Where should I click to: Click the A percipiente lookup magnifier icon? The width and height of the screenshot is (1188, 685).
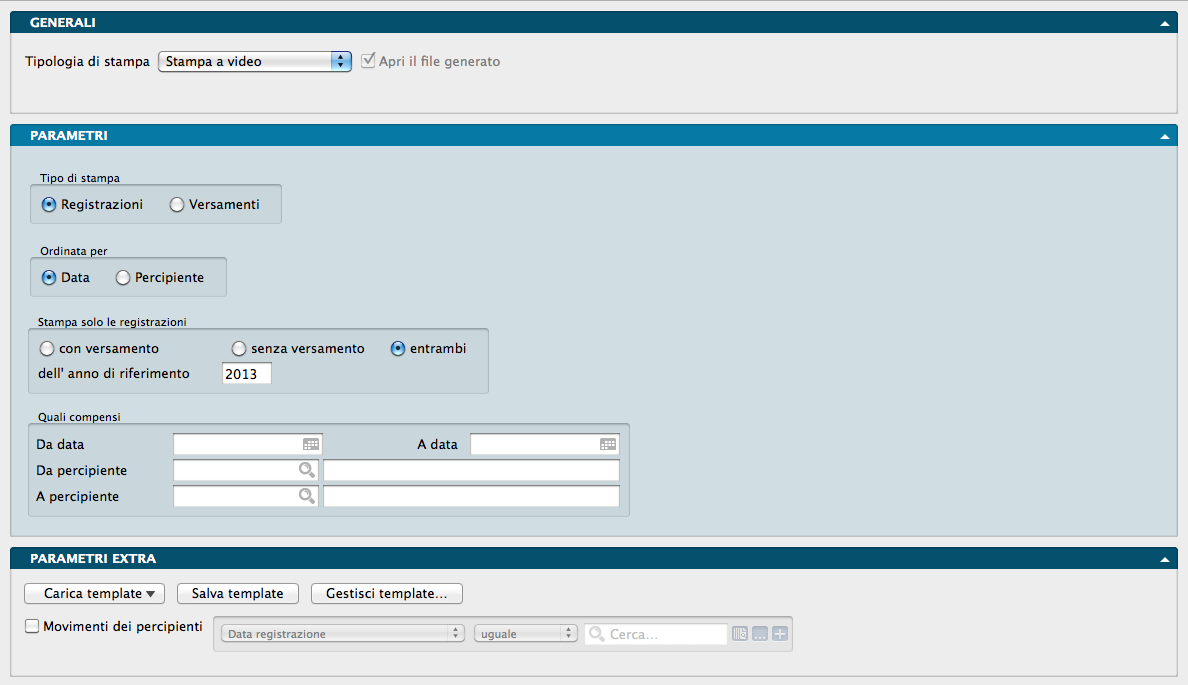point(306,496)
